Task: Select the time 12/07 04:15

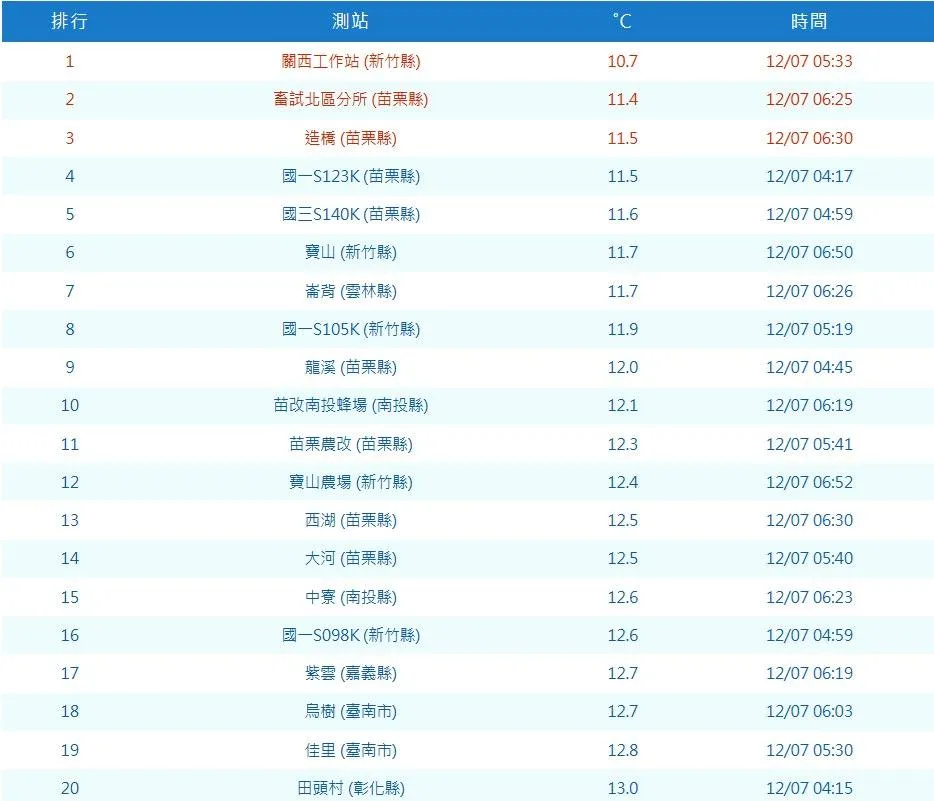Action: (x=809, y=788)
